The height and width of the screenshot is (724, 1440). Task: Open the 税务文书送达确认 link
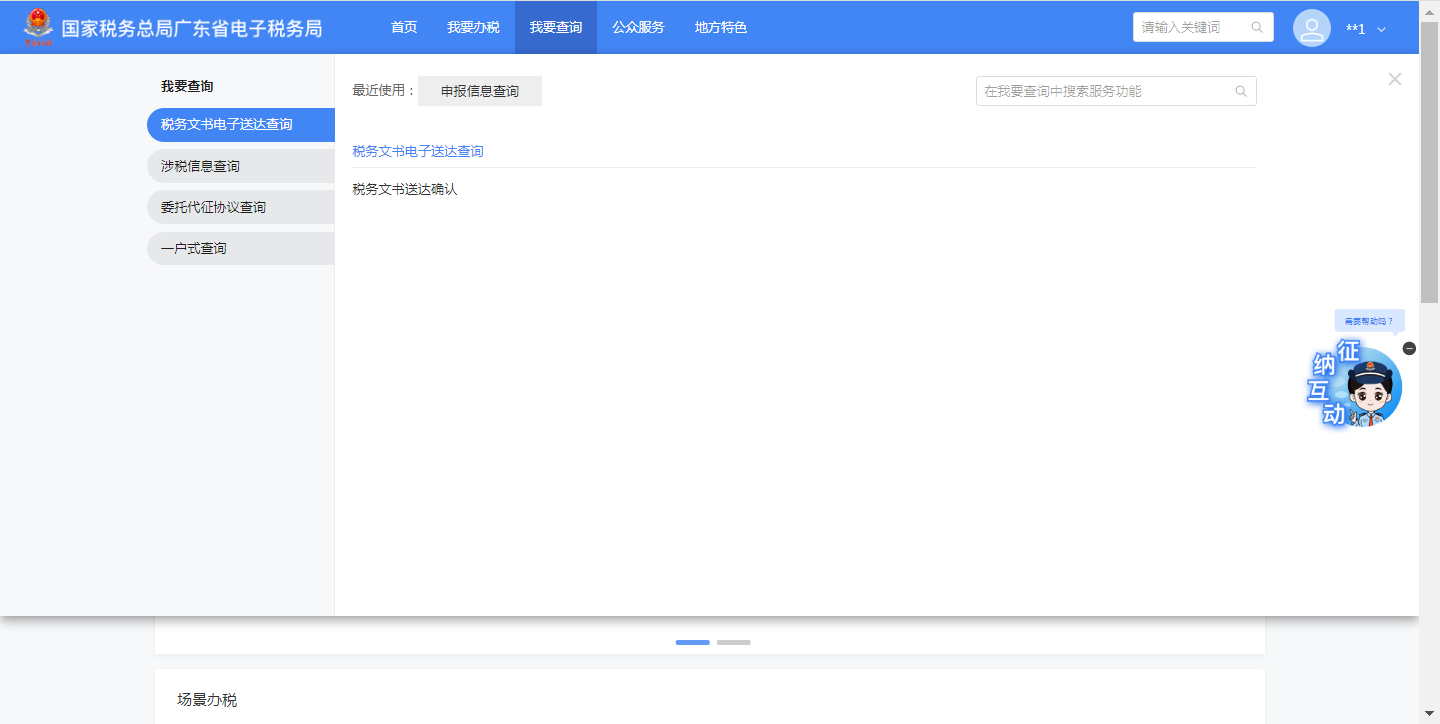(x=404, y=189)
